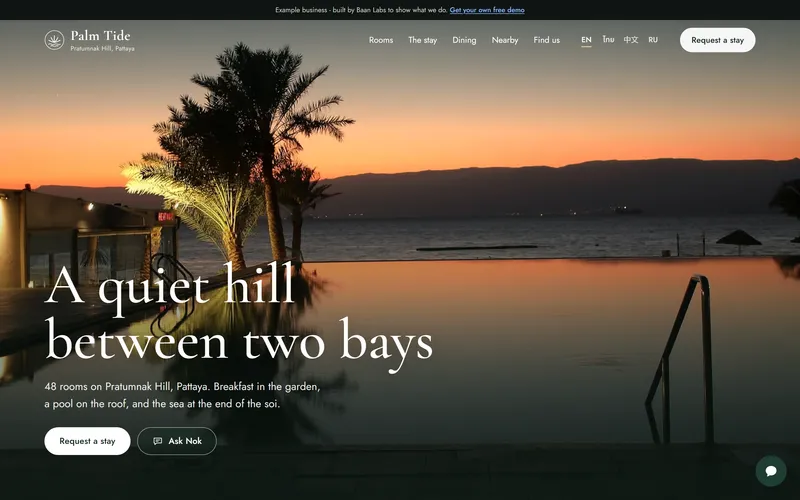Image resolution: width=800 pixels, height=500 pixels.
Task: Click the 48 rooms on Pratumnak Hill description line
Action: 183,387
